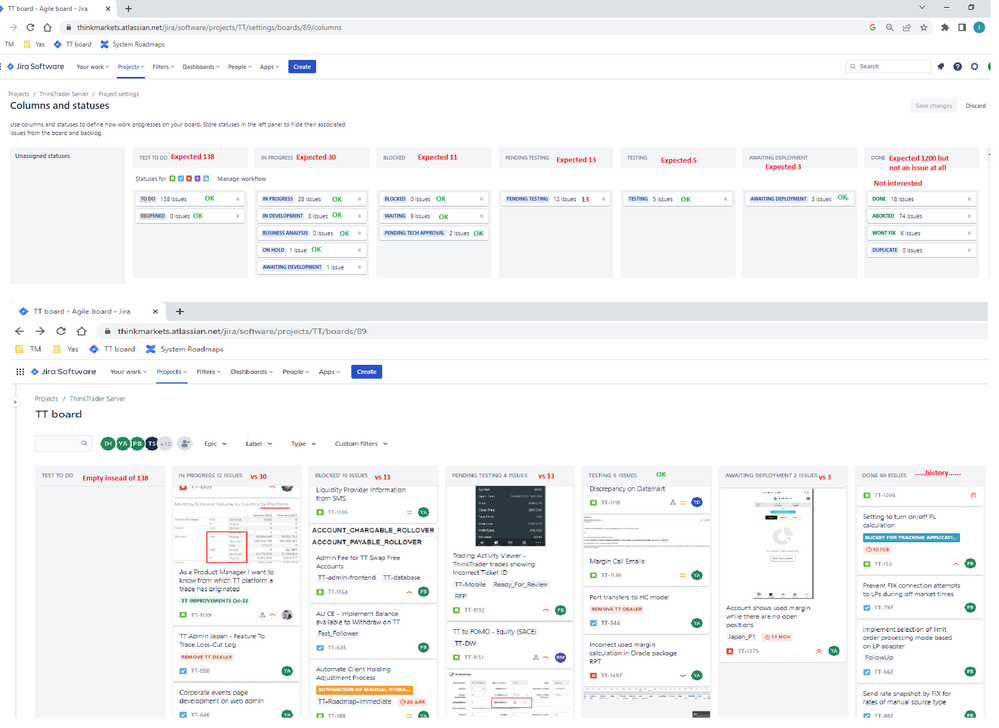Click Create button in bottom window
This screenshot has width=999, height=728.
pos(366,372)
